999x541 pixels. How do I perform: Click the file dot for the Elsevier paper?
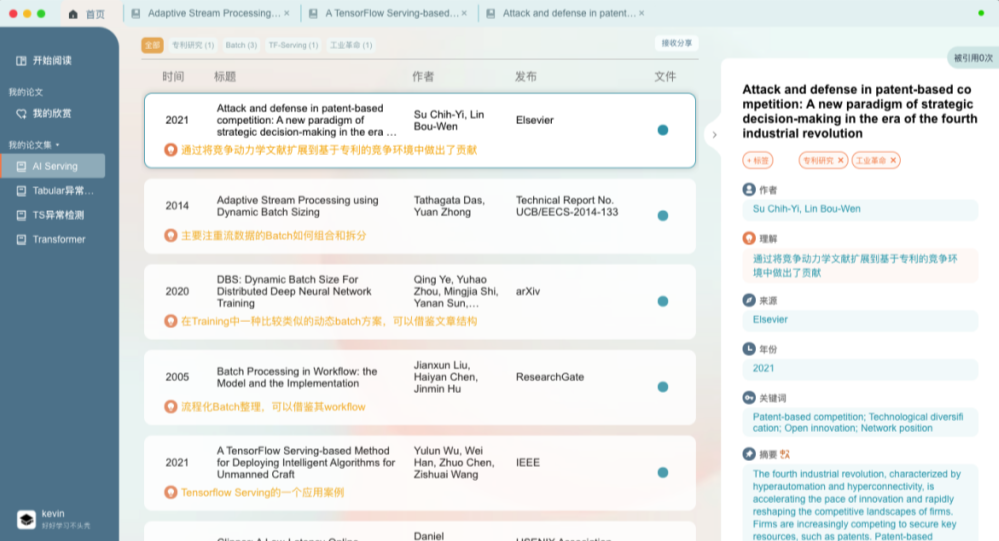(662, 130)
